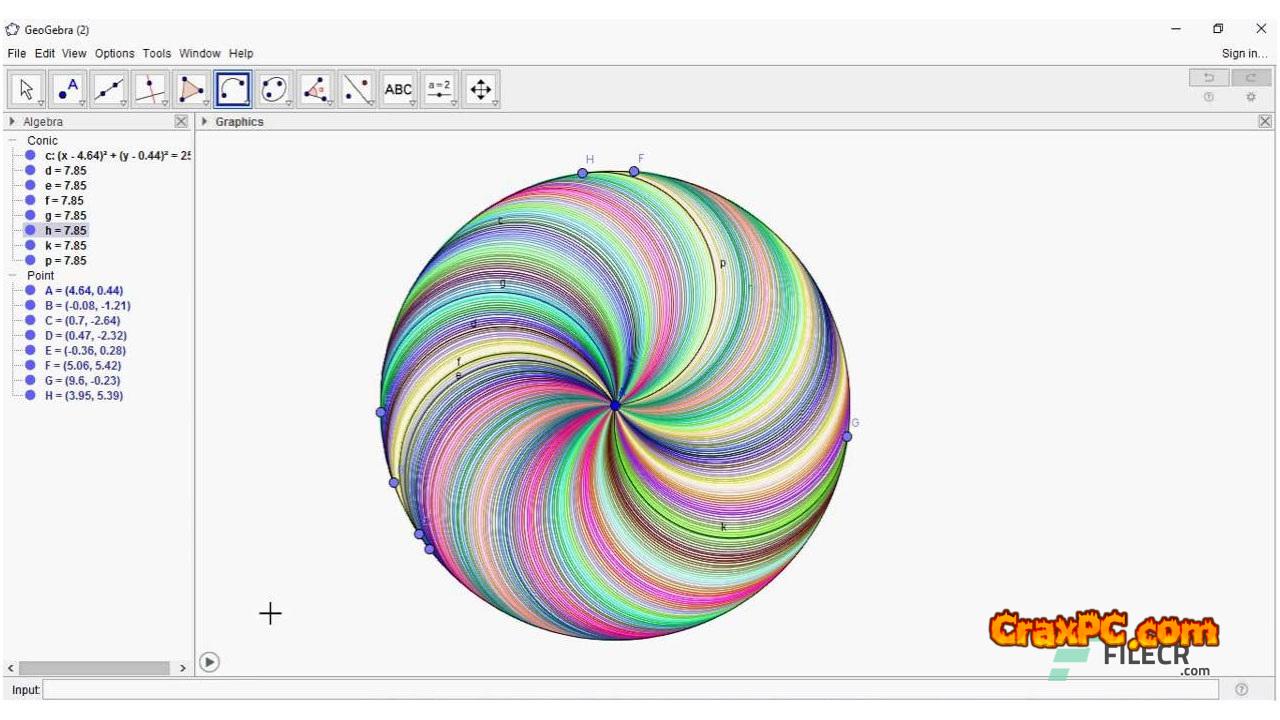Viewport: 1280px width, 720px height.
Task: Select the Line tool
Action: (109, 89)
